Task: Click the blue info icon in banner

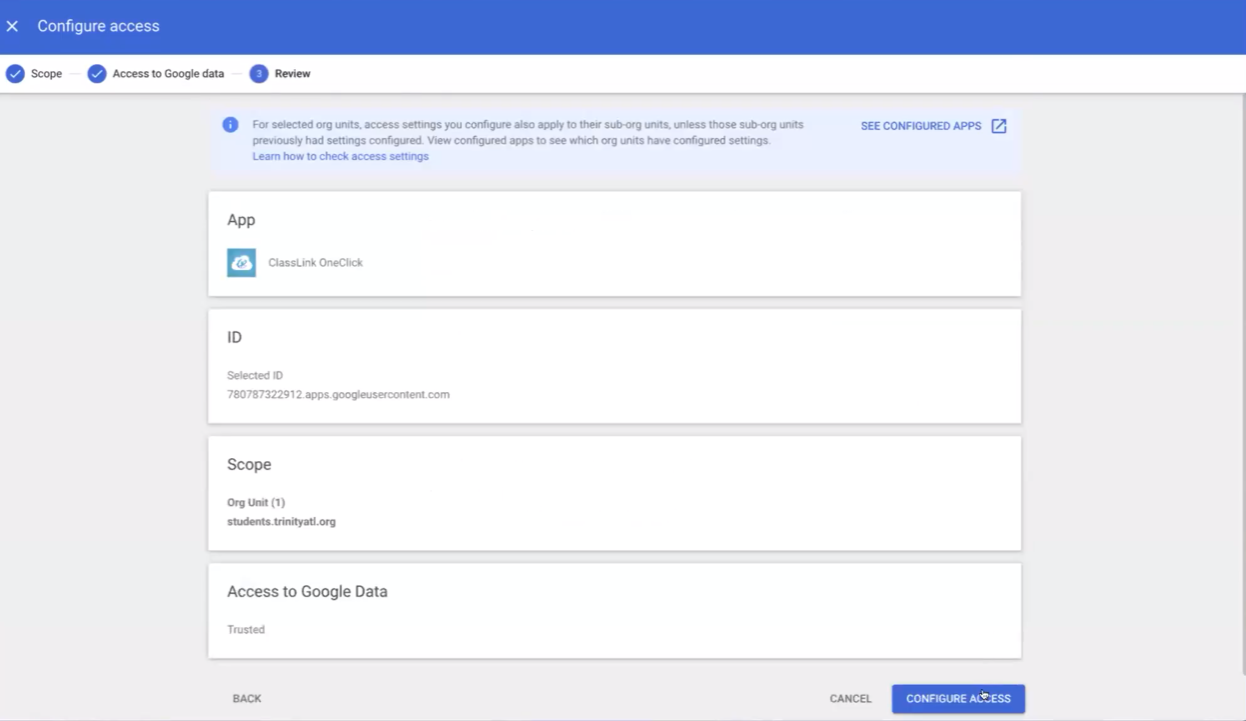Action: tap(230, 125)
